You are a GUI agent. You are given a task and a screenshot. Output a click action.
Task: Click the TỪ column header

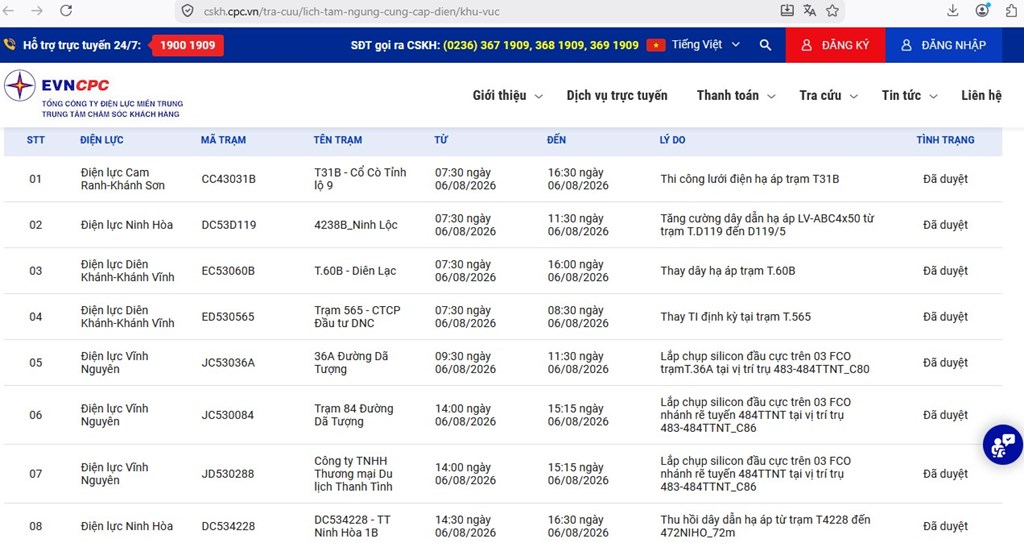[x=441, y=140]
